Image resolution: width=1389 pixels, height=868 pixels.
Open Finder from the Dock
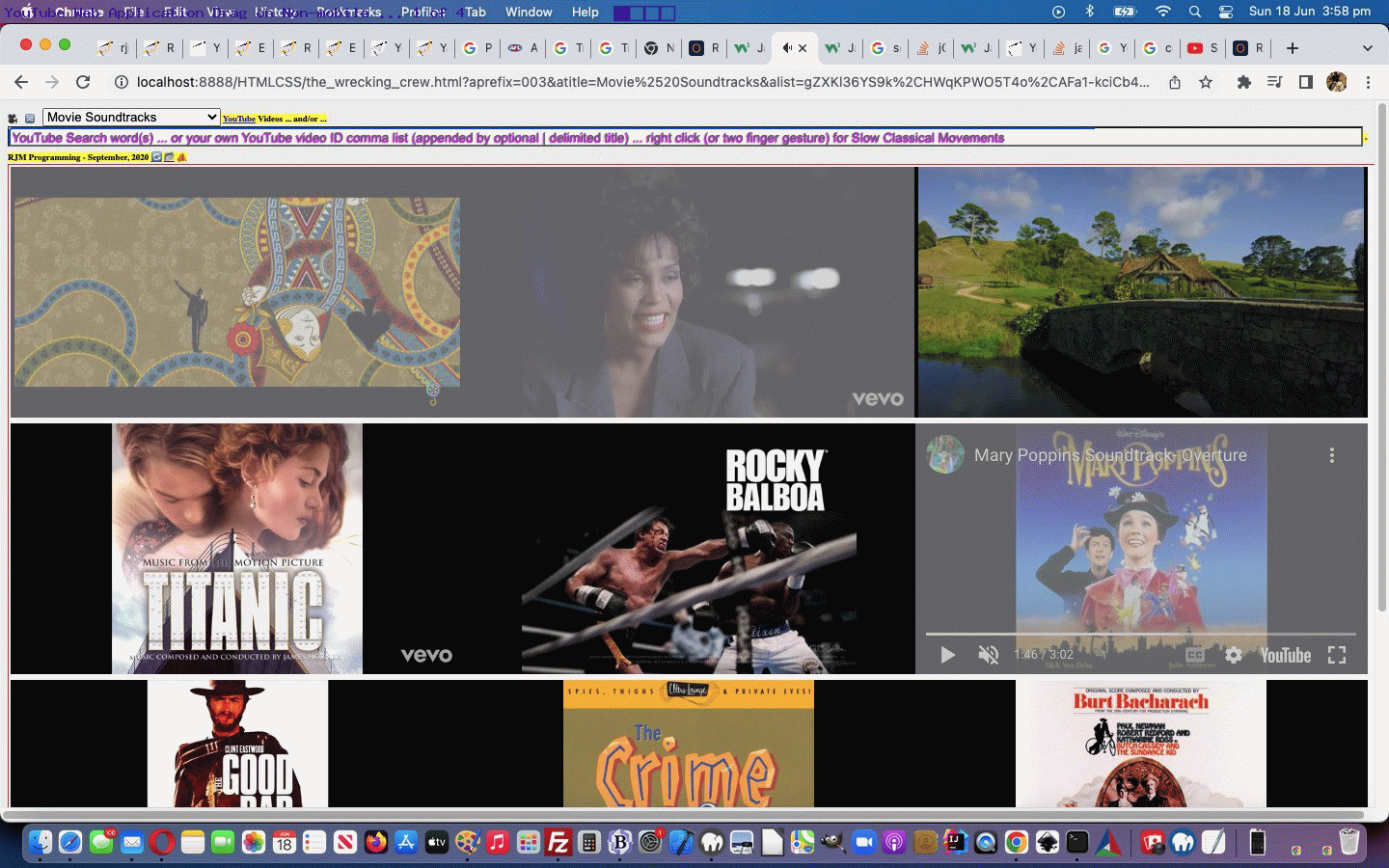pyautogui.click(x=40, y=842)
